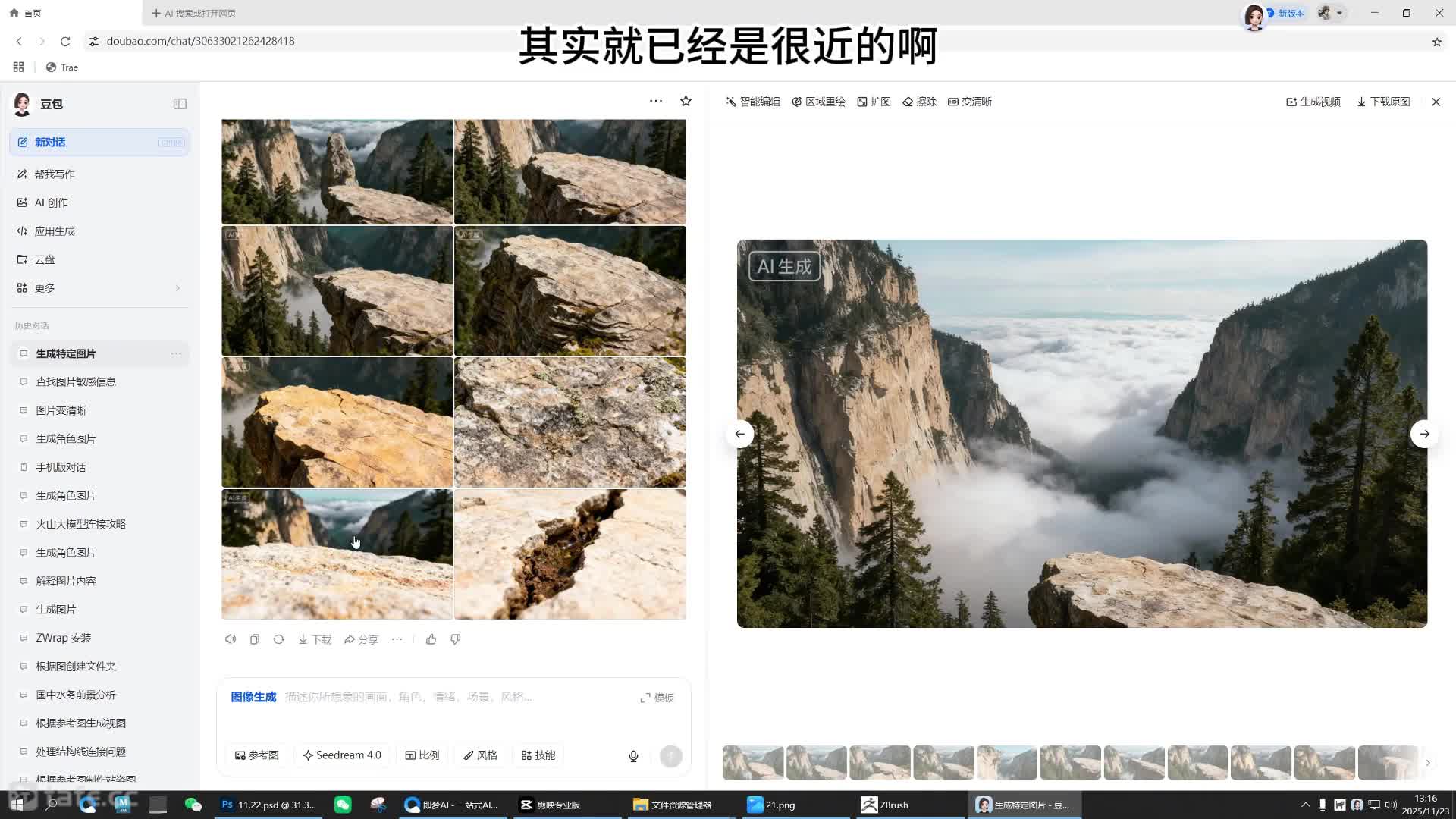Click the first thumbnail in bottom filmstrip

pos(752,763)
